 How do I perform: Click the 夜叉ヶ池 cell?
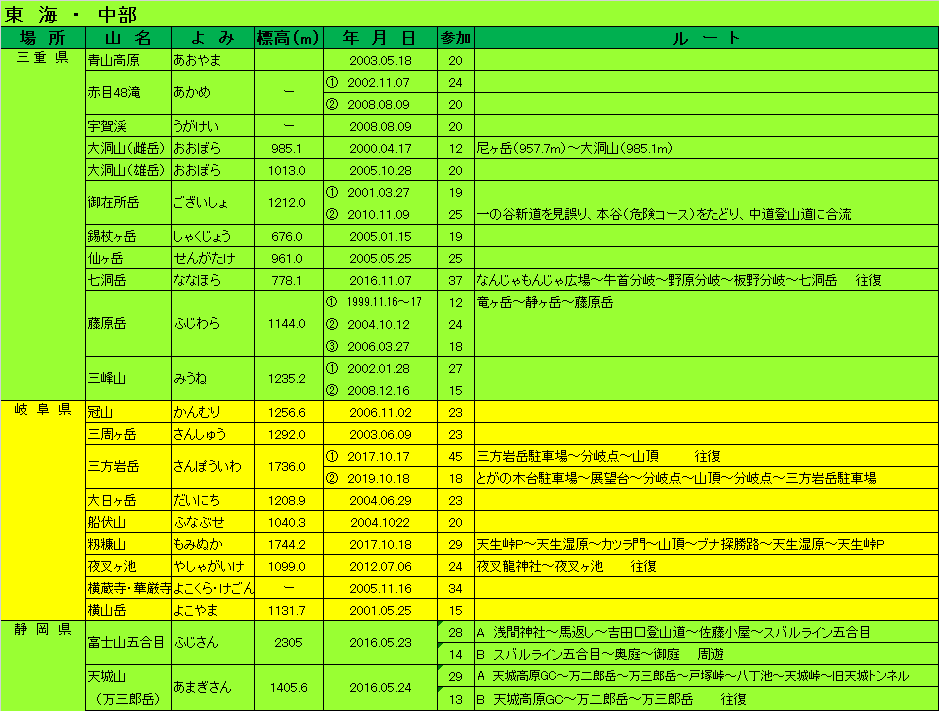(x=128, y=566)
